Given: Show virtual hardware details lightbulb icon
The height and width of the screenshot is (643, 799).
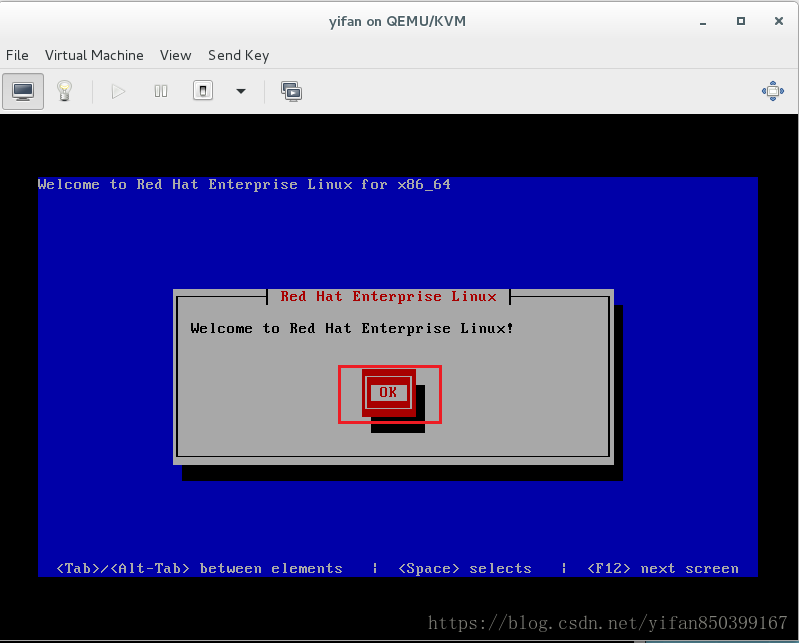Looking at the screenshot, I should coord(64,92).
